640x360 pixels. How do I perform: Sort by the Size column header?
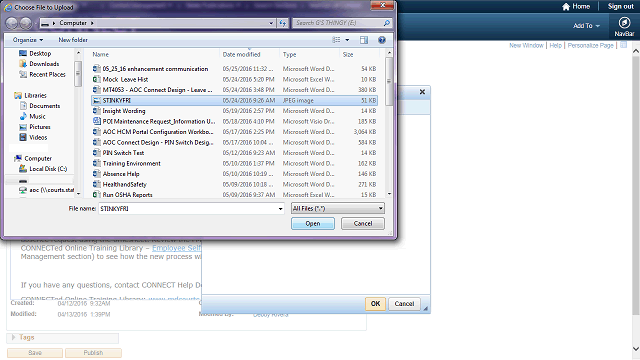(348, 55)
